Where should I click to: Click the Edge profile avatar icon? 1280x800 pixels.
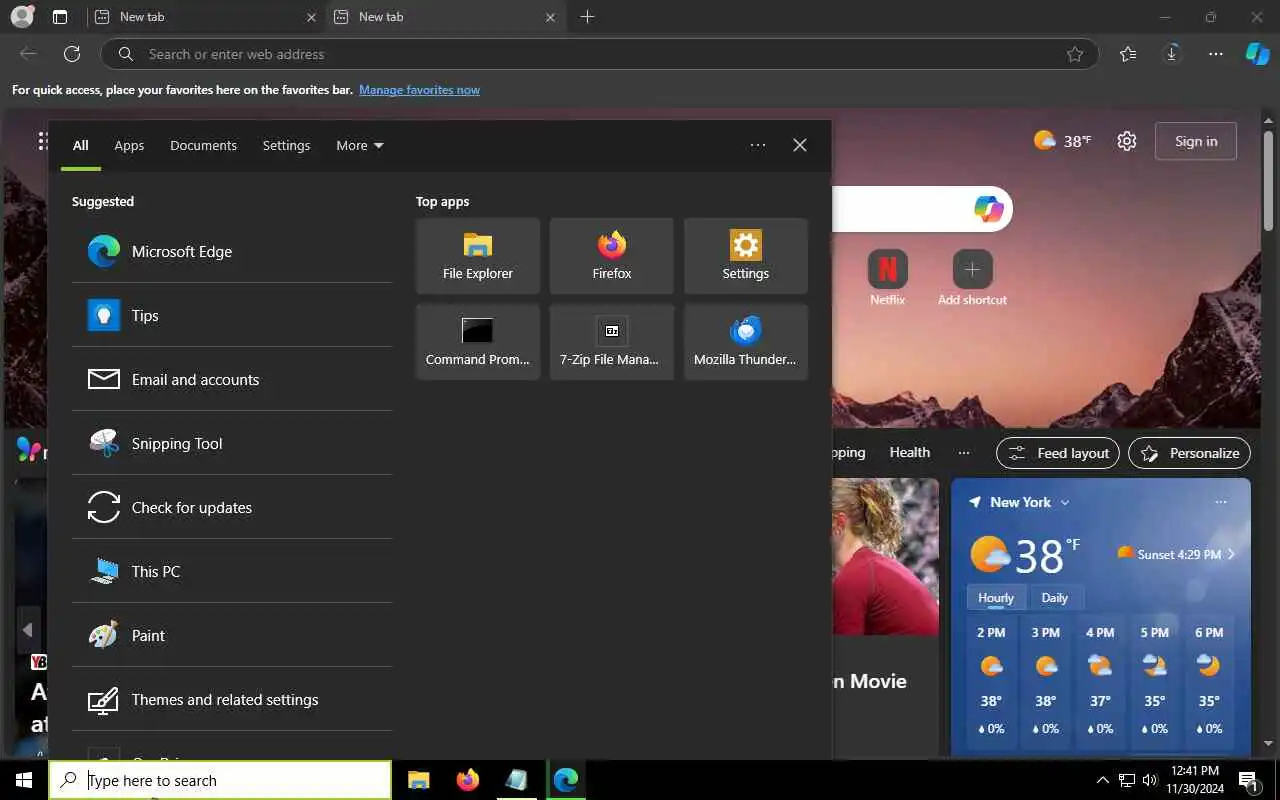(22, 17)
